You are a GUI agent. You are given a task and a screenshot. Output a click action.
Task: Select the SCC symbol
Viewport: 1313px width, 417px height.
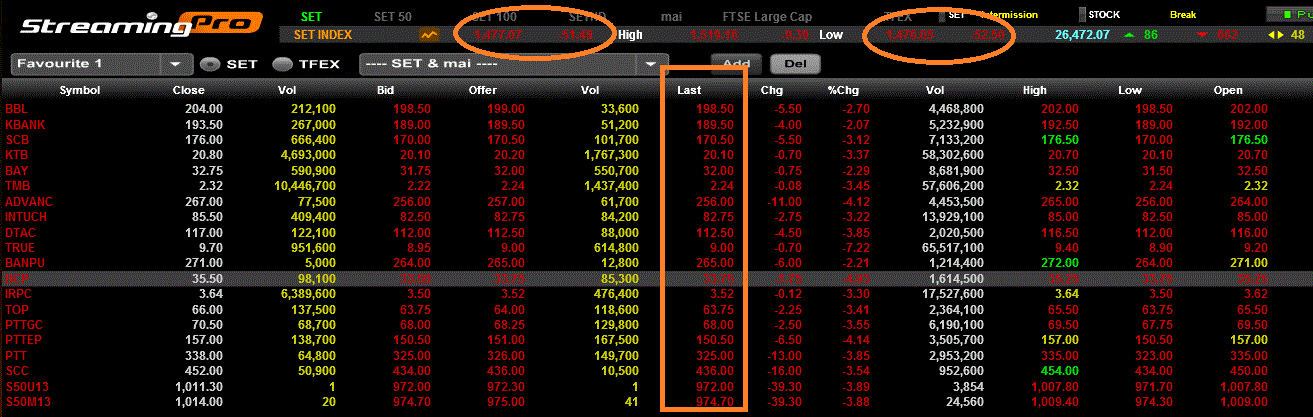[x=17, y=371]
